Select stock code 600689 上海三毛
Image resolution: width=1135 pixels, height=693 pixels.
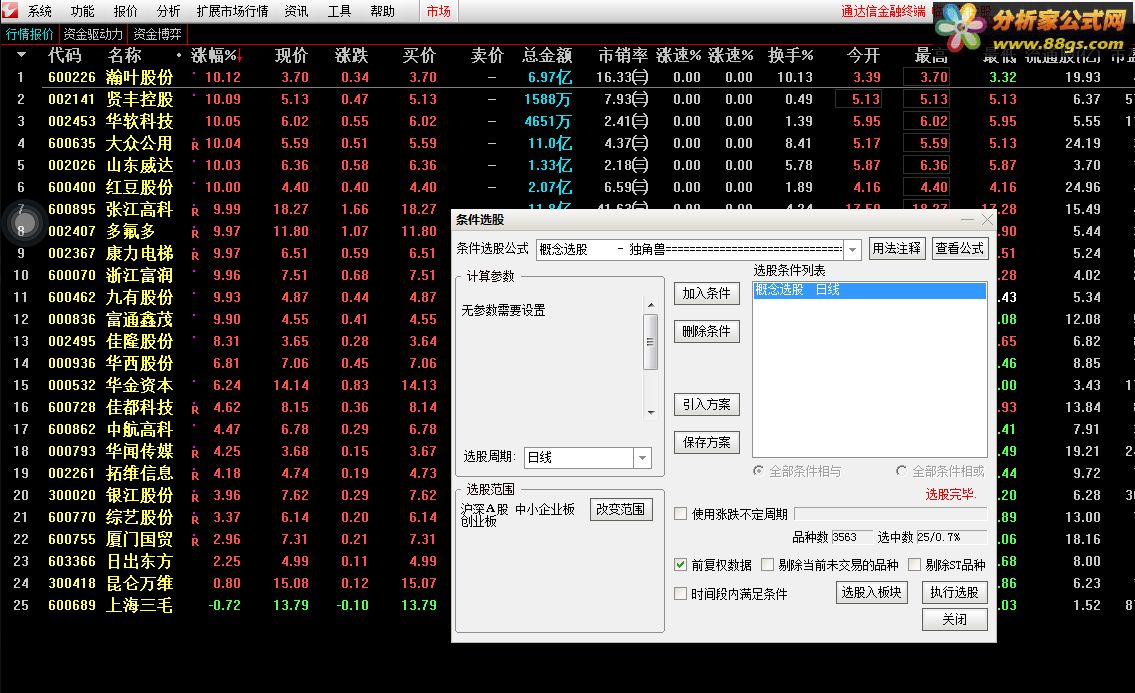(x=72, y=605)
